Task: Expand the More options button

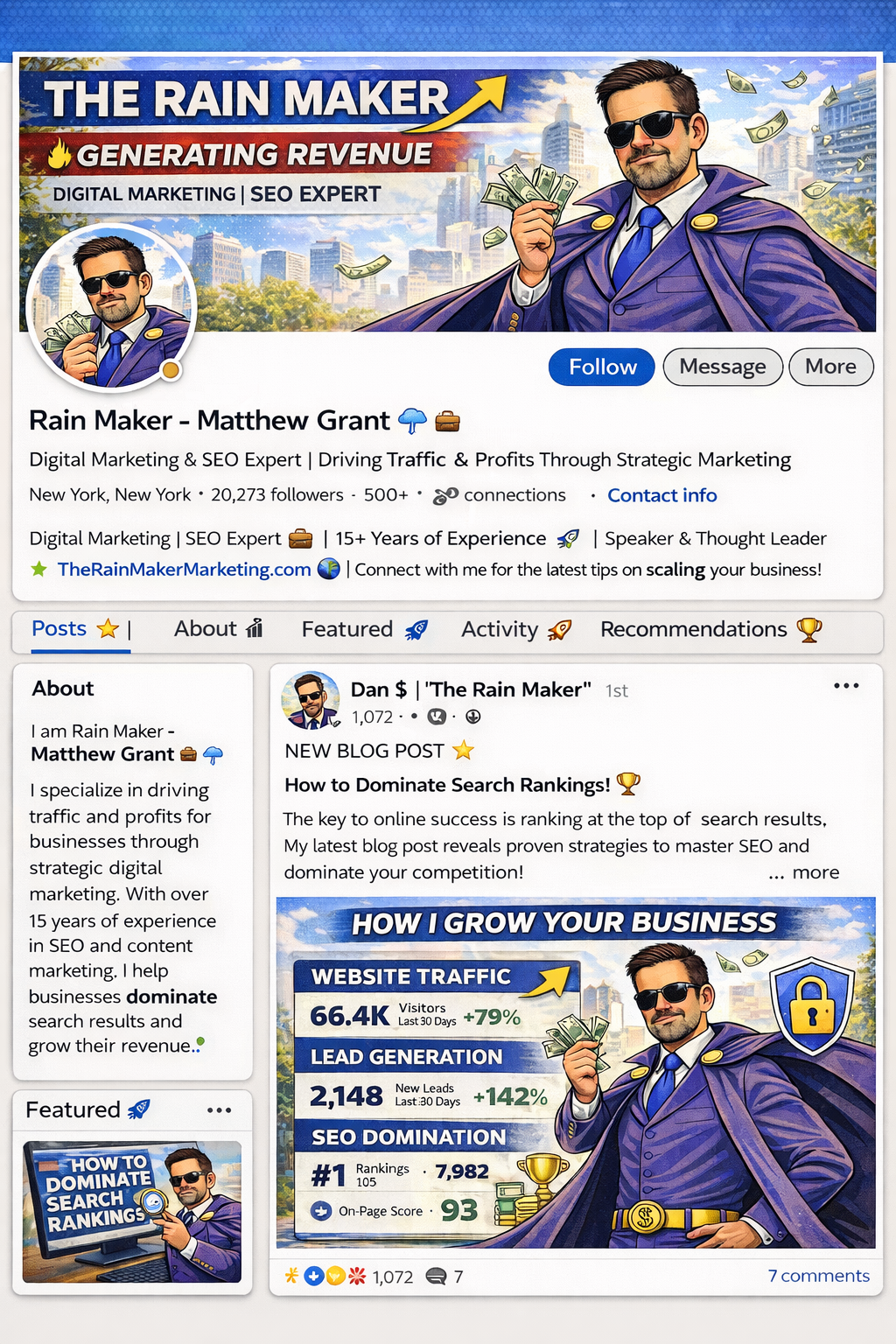Action: [x=830, y=367]
